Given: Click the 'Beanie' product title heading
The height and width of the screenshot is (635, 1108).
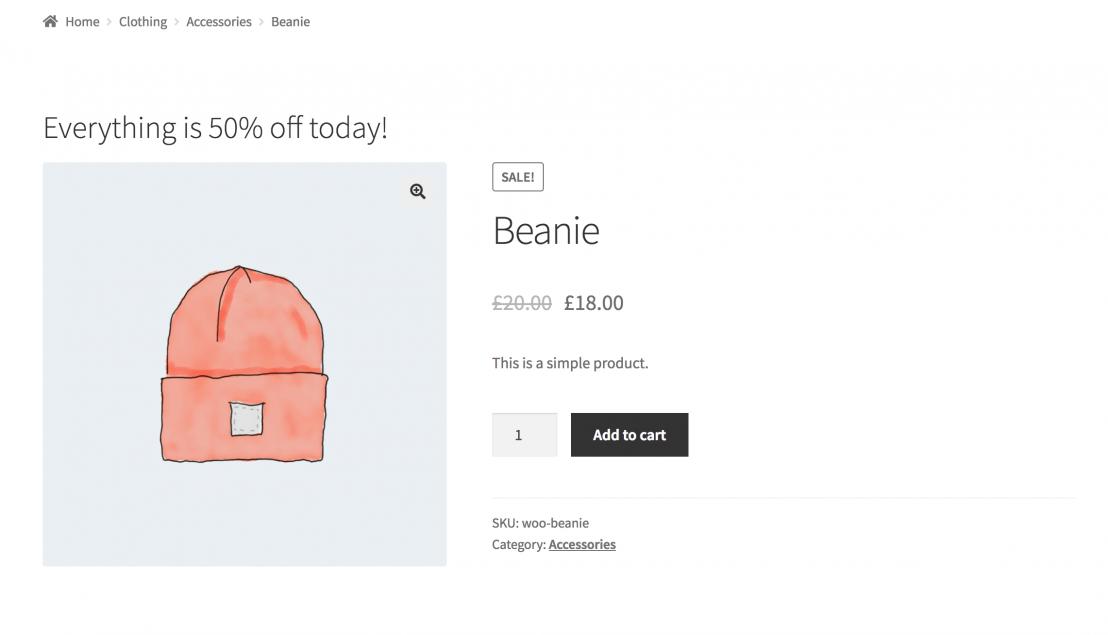Looking at the screenshot, I should (x=546, y=231).
